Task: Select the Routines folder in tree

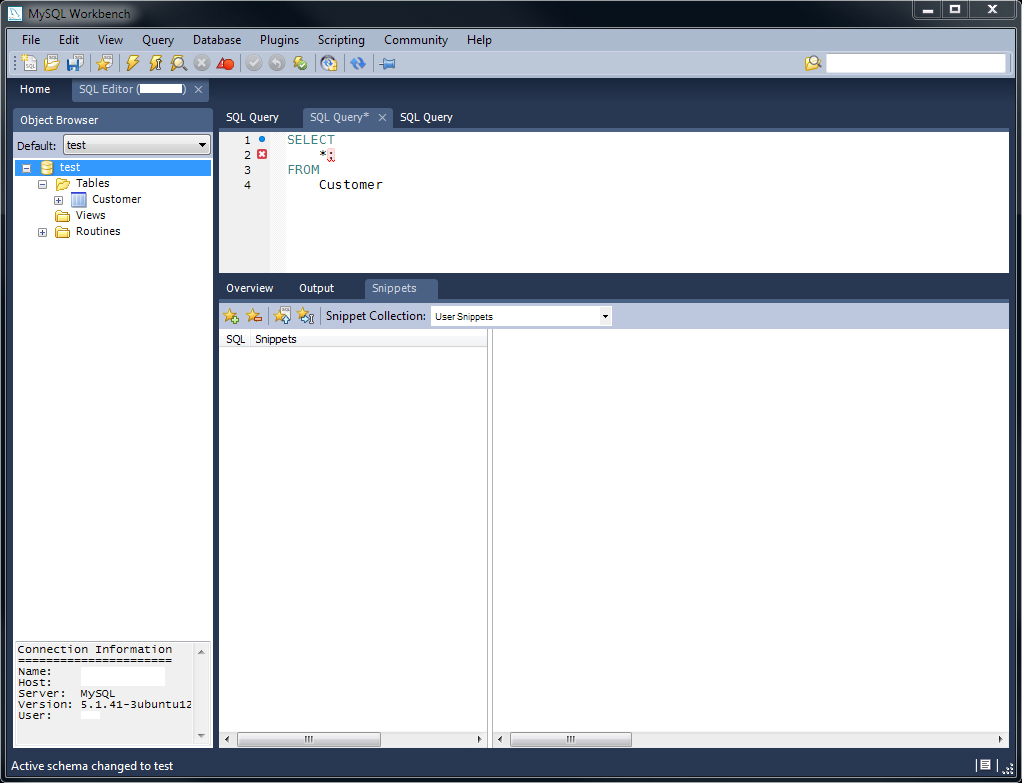Action: click(x=98, y=231)
